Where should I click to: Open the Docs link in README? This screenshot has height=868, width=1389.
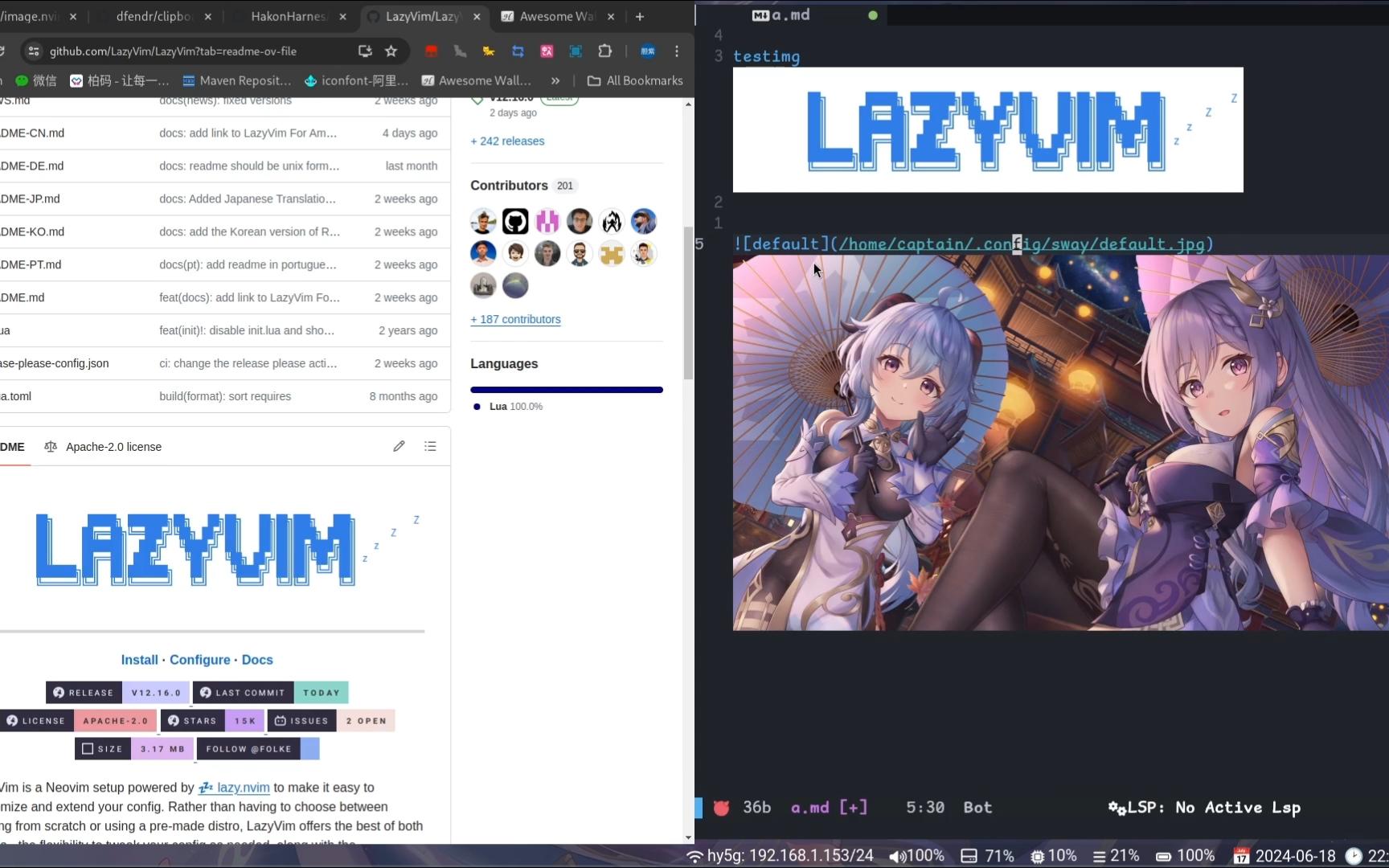(x=257, y=660)
